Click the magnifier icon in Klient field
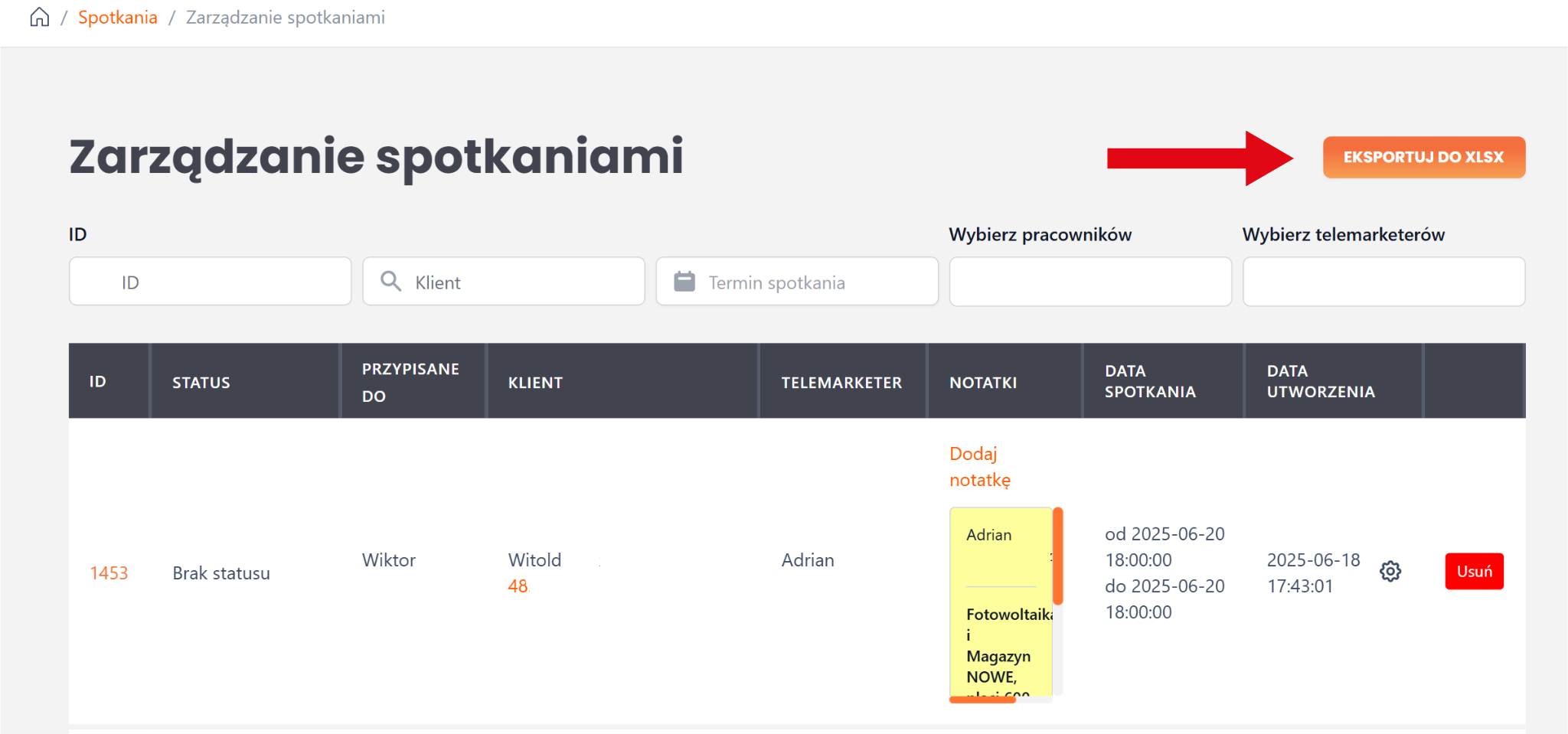The width and height of the screenshot is (1568, 734). pos(391,282)
